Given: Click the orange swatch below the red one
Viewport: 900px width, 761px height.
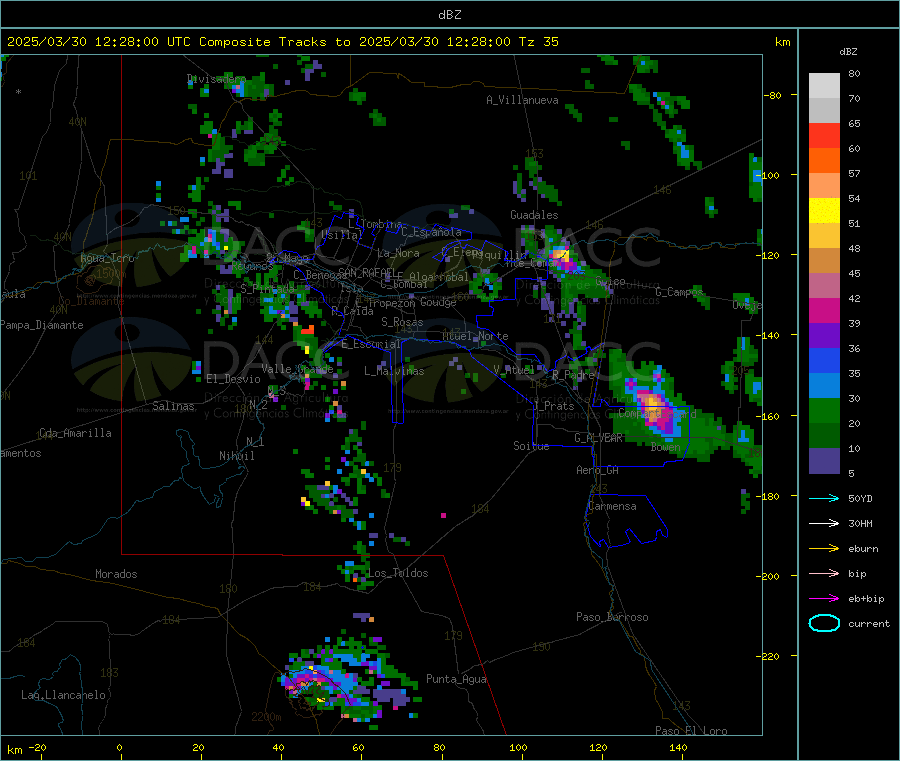Looking at the screenshot, I should (x=824, y=161).
